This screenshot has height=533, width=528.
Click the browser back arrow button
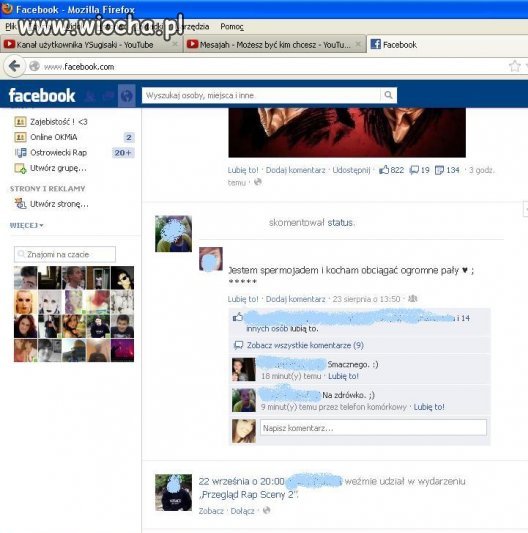point(14,66)
